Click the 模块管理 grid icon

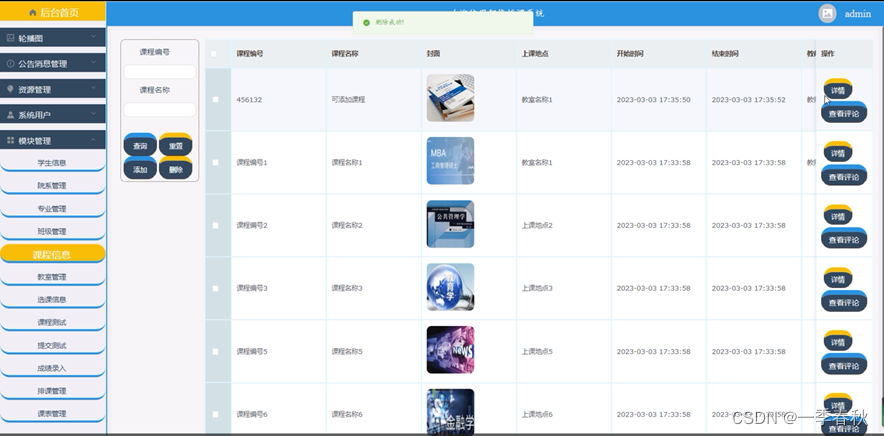coord(11,140)
